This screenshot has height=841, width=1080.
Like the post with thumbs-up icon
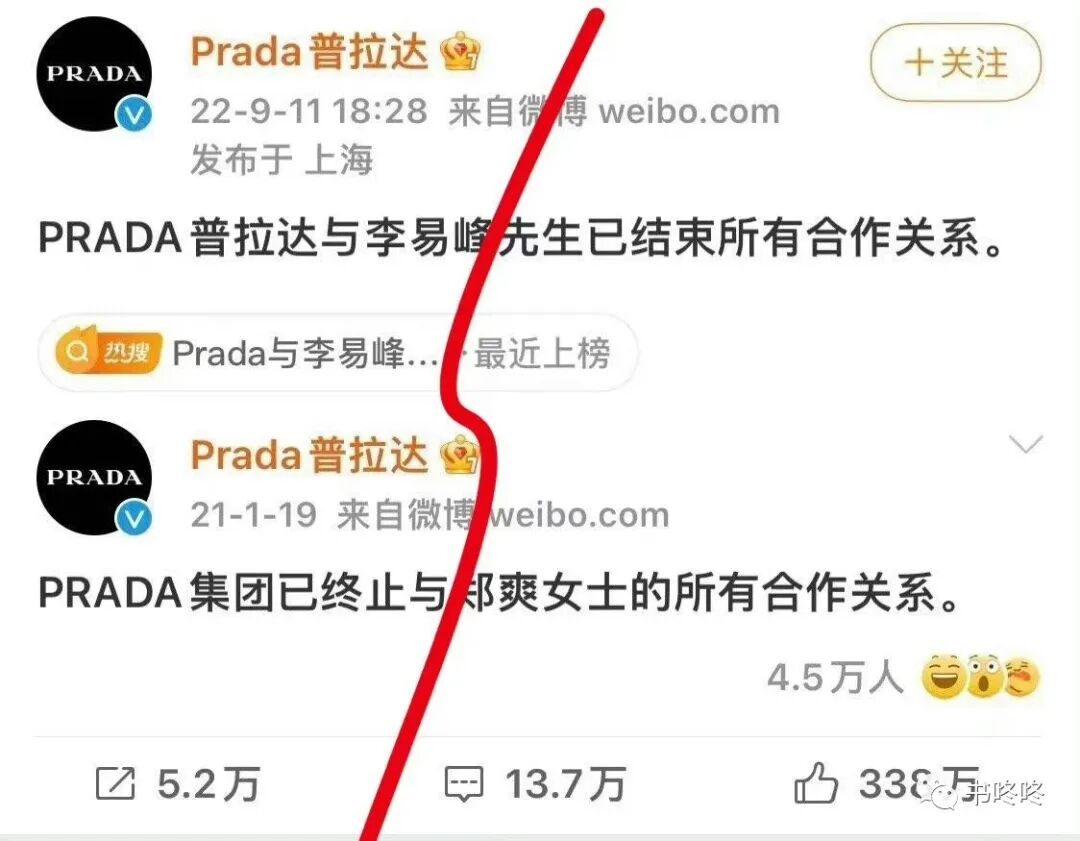point(816,782)
